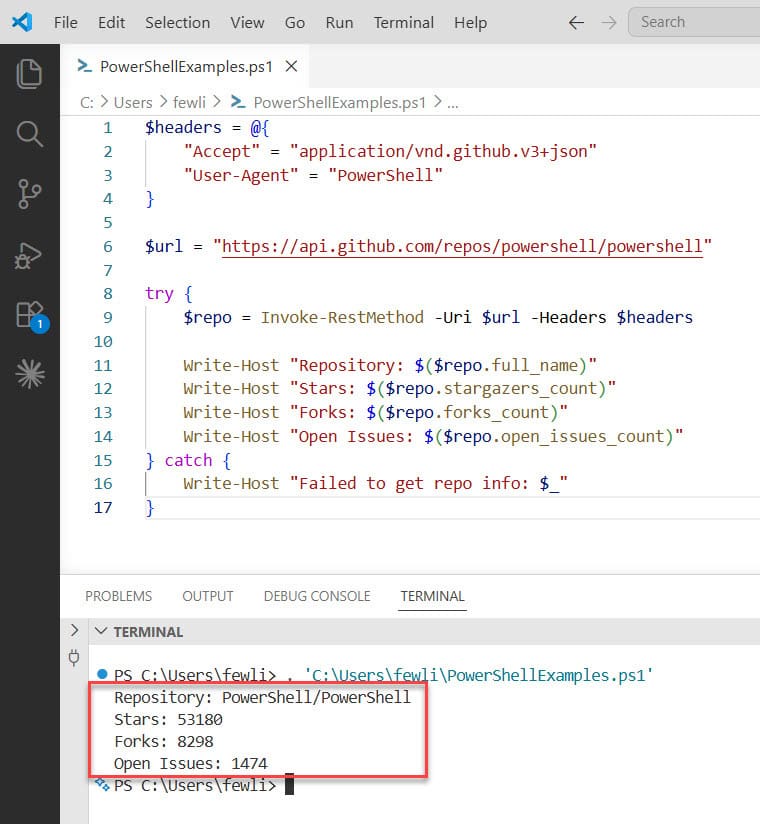The image size is (760, 824).
Task: Click $repo.full_name on line 11
Action: pyautogui.click(x=506, y=365)
